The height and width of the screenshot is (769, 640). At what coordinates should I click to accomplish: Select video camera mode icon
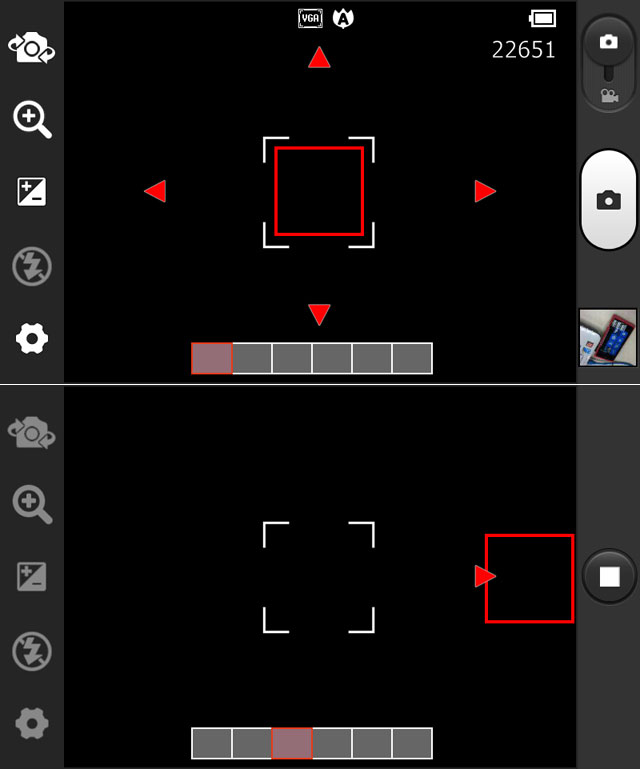[609, 96]
